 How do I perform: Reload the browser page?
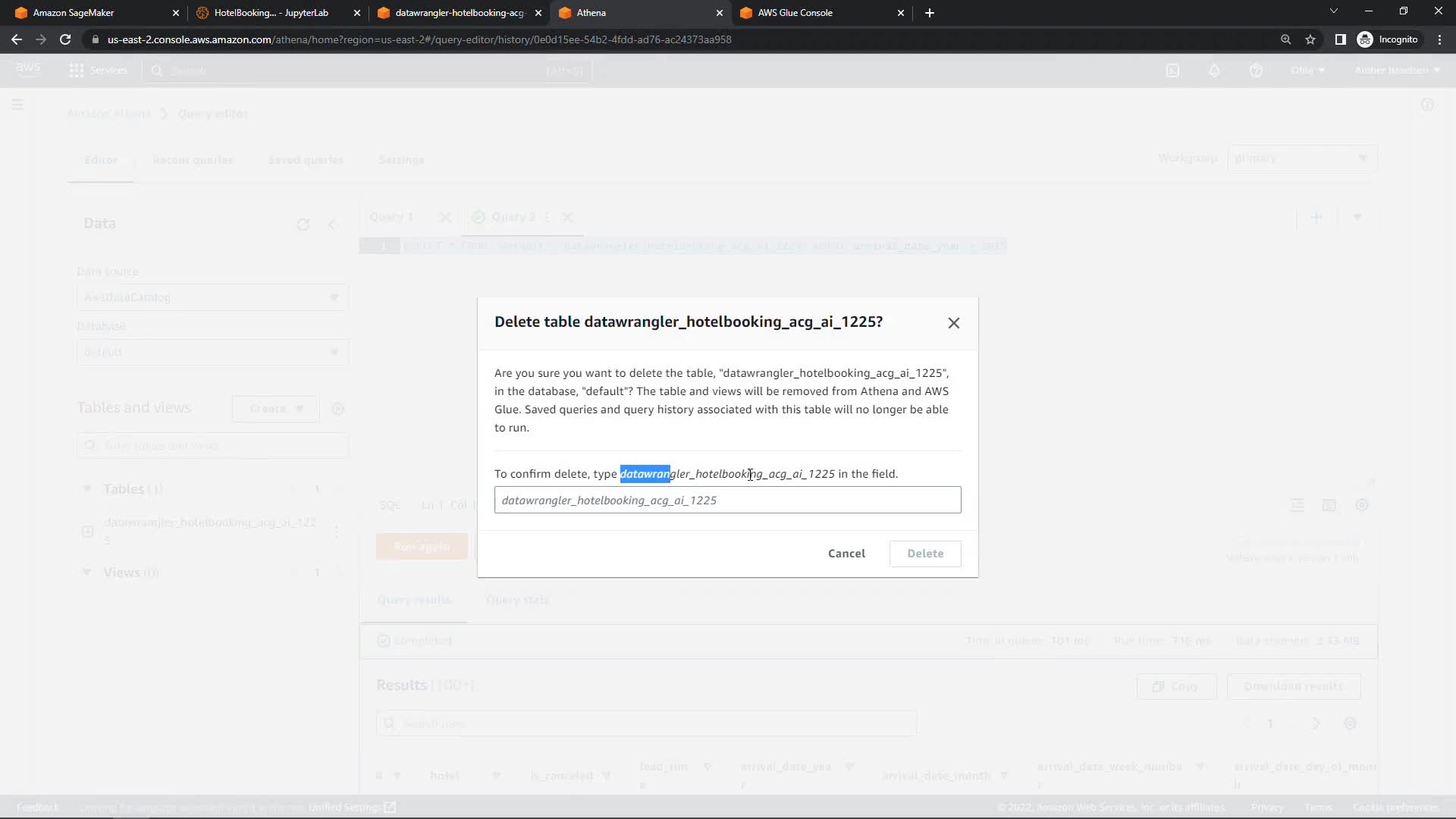coord(65,39)
